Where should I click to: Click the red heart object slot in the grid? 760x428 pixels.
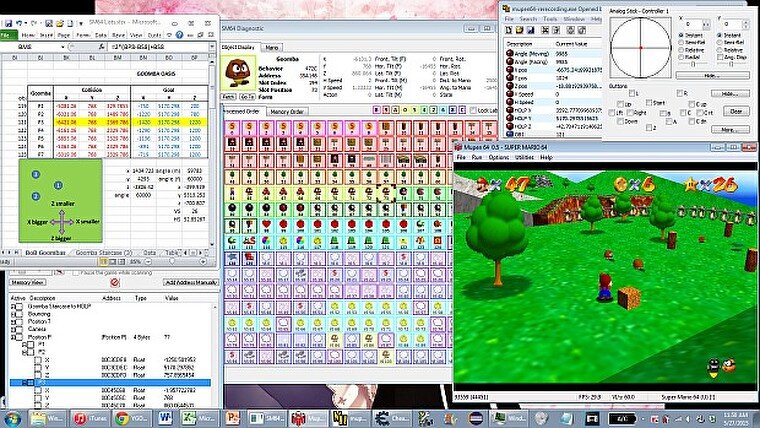coord(266,225)
